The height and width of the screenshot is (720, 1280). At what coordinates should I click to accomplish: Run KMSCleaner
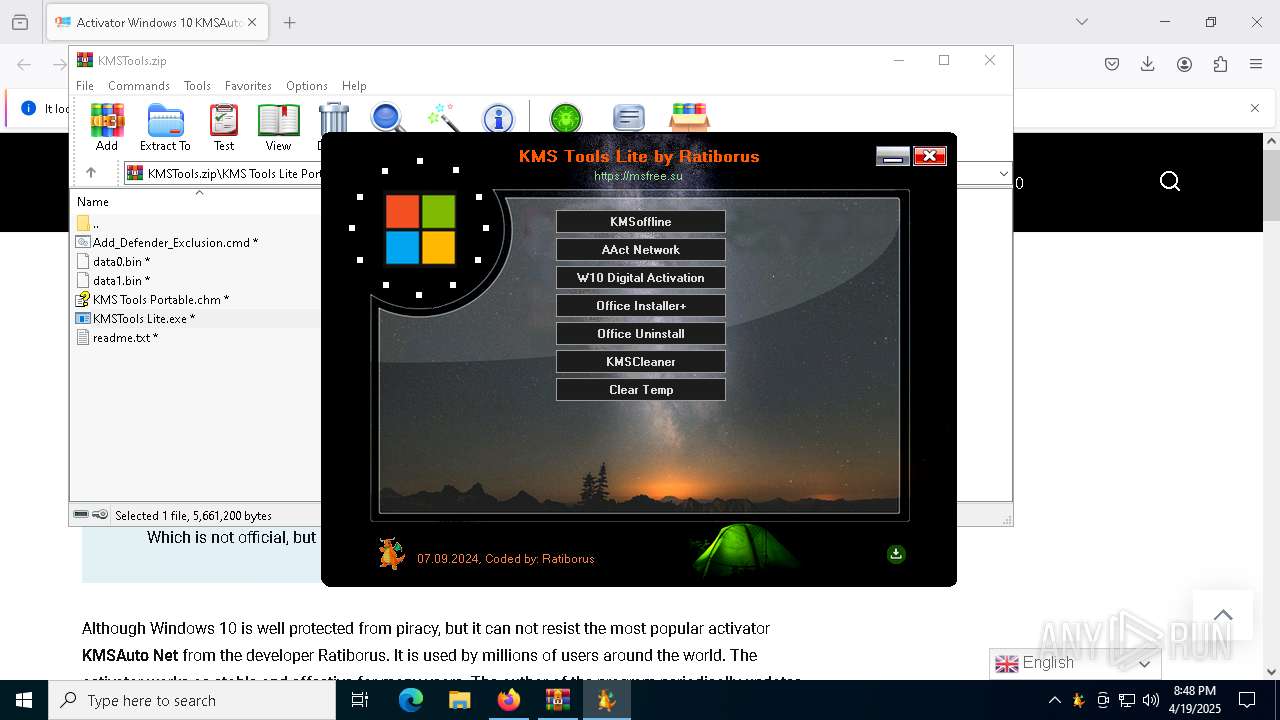pos(641,362)
